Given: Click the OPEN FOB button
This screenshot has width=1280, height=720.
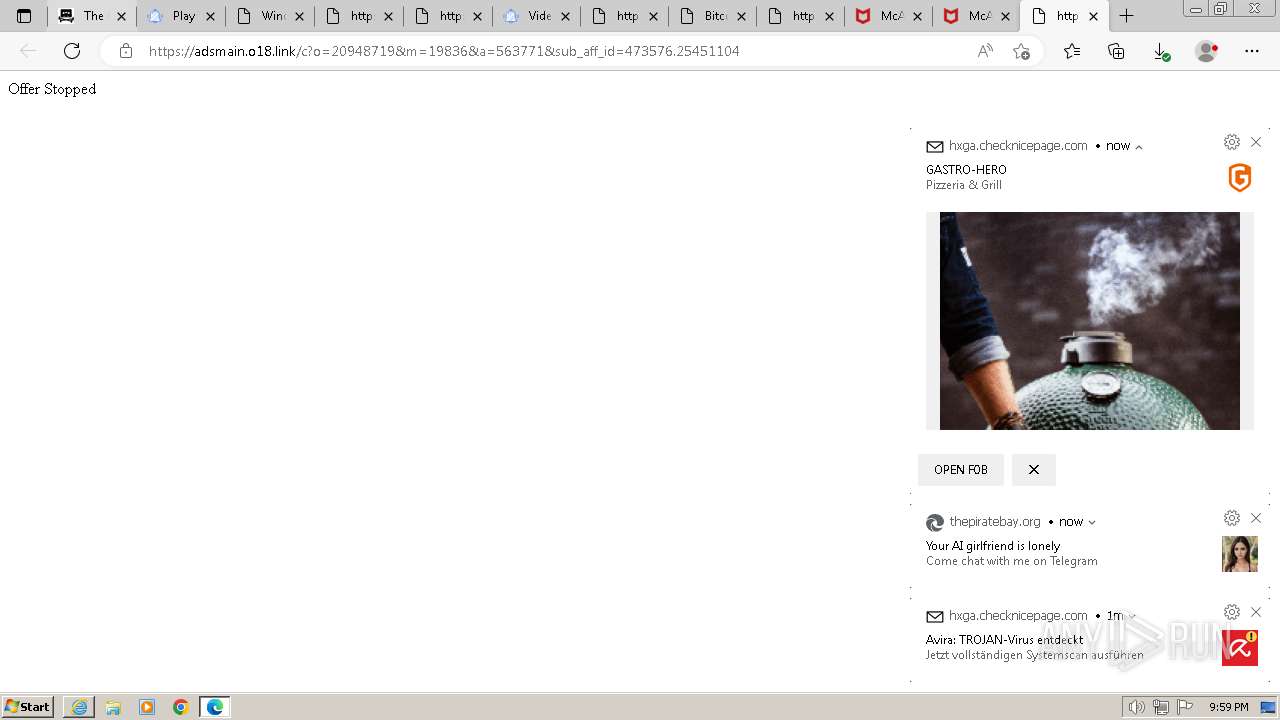Looking at the screenshot, I should tap(961, 470).
